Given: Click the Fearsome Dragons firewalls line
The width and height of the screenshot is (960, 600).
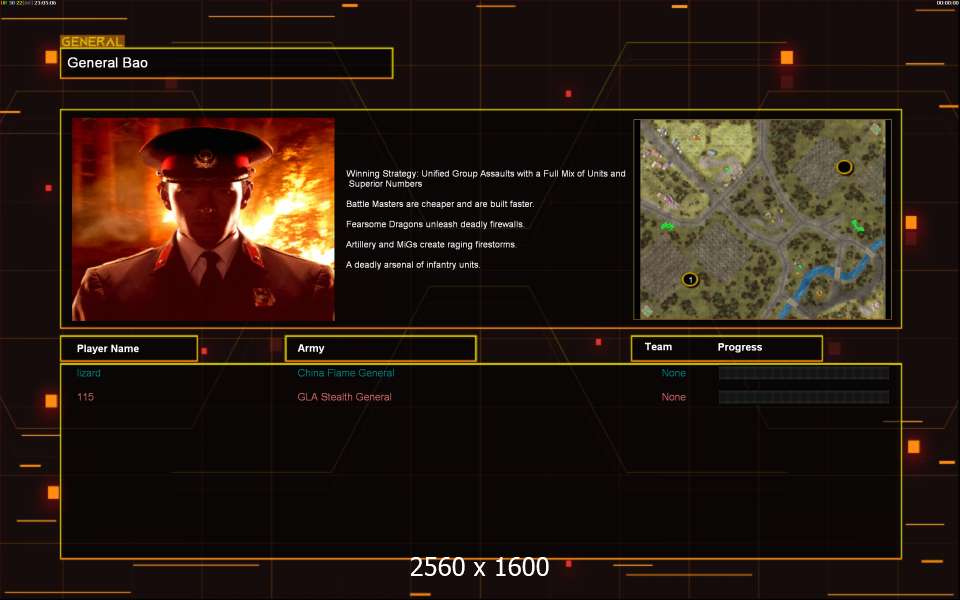Looking at the screenshot, I should 435,224.
